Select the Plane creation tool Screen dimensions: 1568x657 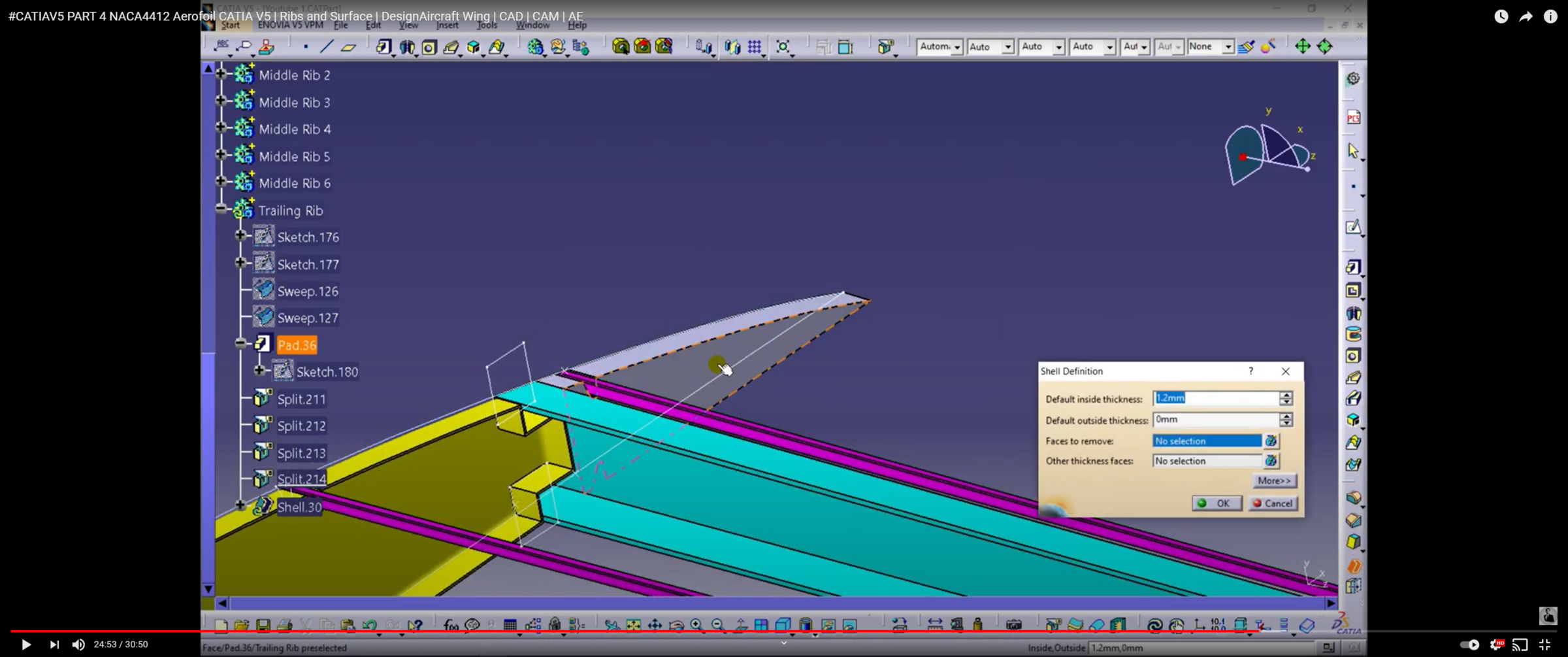click(348, 46)
